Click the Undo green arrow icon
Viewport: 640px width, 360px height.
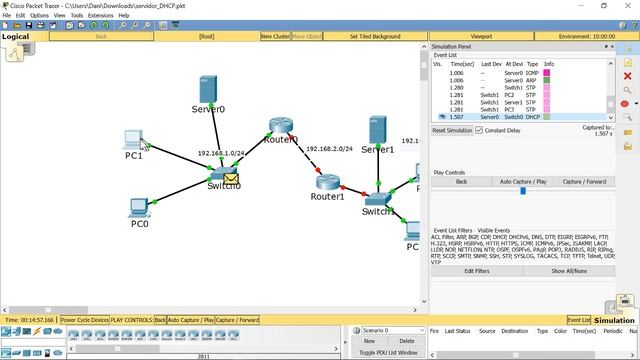tap(94, 25)
